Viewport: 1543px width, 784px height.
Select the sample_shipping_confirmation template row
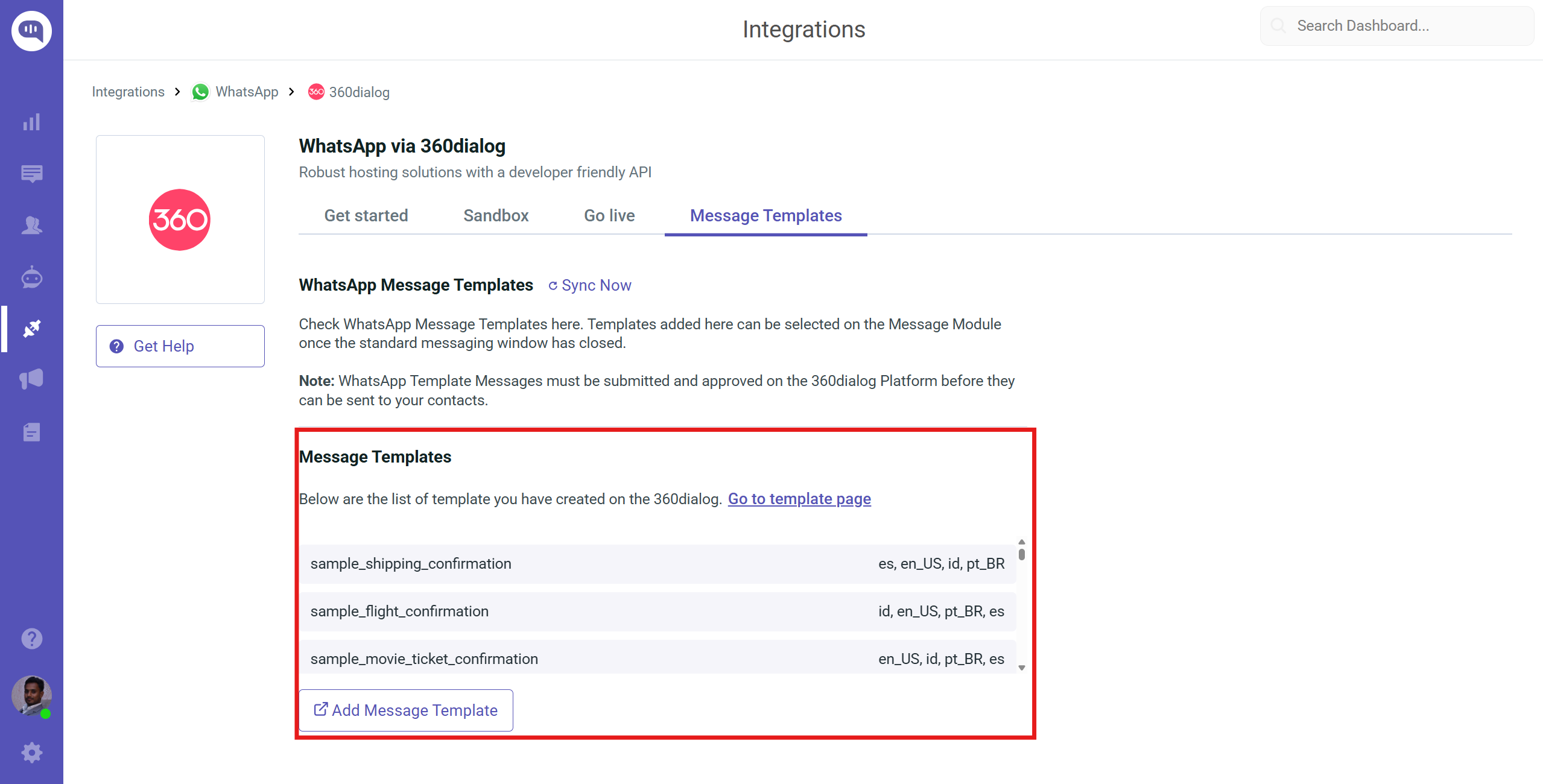click(657, 564)
